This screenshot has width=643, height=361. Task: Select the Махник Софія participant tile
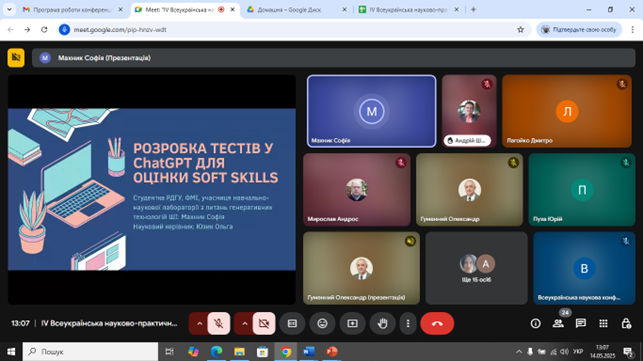(x=372, y=111)
